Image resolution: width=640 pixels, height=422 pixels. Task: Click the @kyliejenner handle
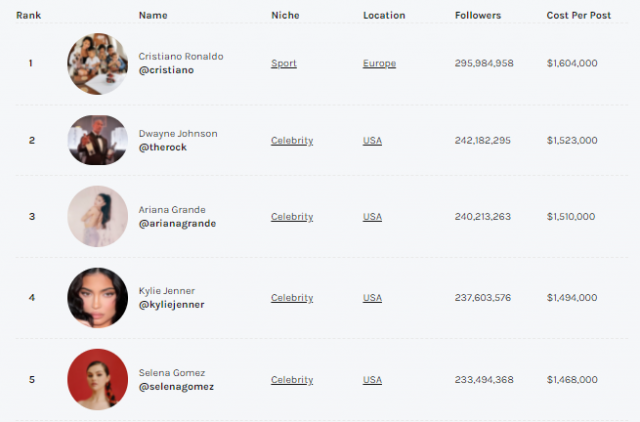click(x=171, y=305)
